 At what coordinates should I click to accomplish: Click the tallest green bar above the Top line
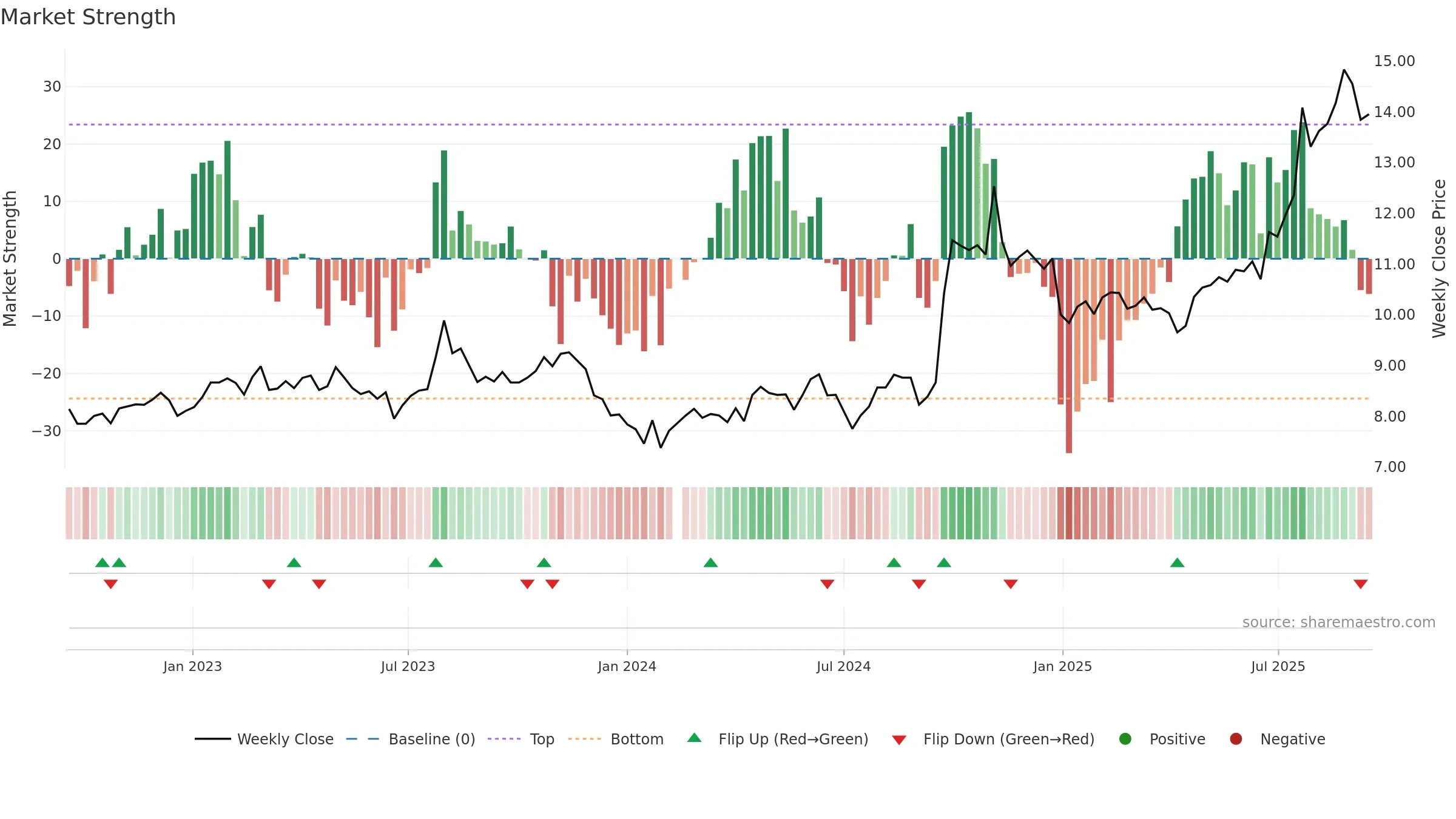pyautogui.click(x=969, y=186)
